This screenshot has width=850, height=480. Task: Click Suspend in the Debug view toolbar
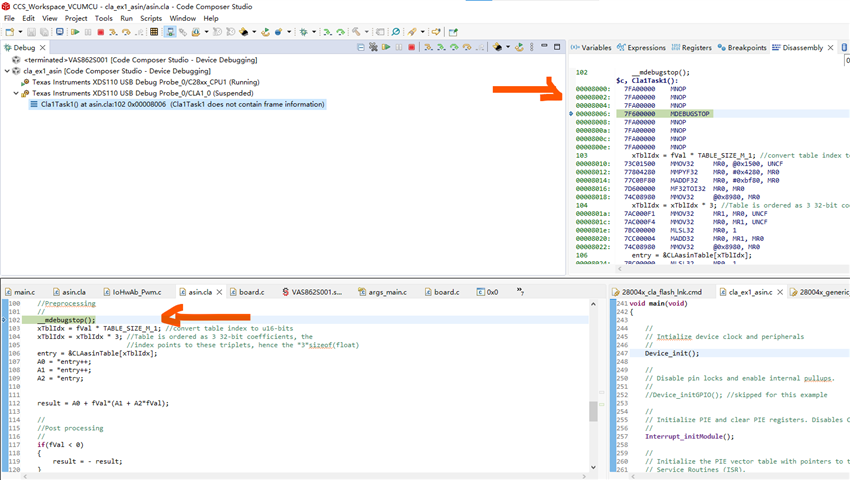[398, 47]
